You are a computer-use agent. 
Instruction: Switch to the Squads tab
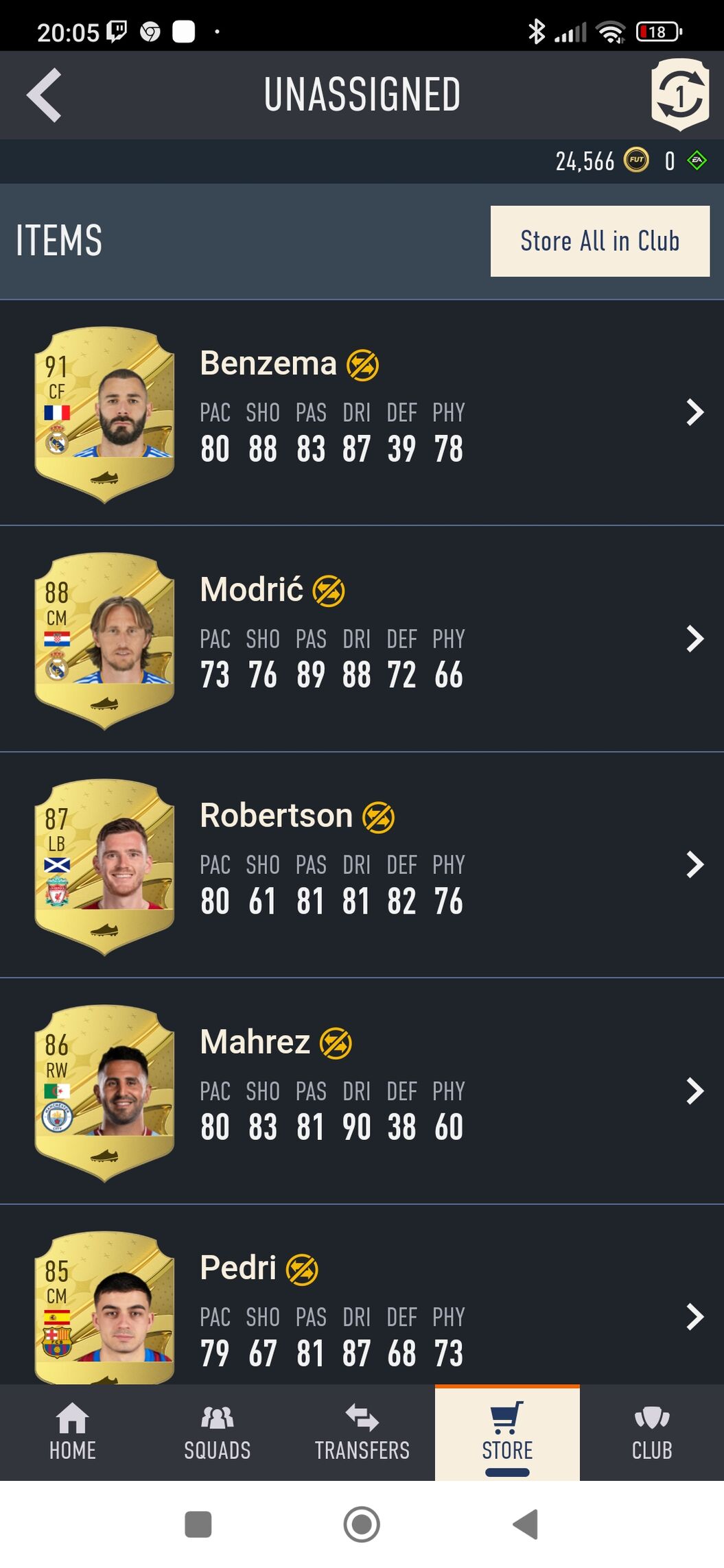coord(218,1432)
